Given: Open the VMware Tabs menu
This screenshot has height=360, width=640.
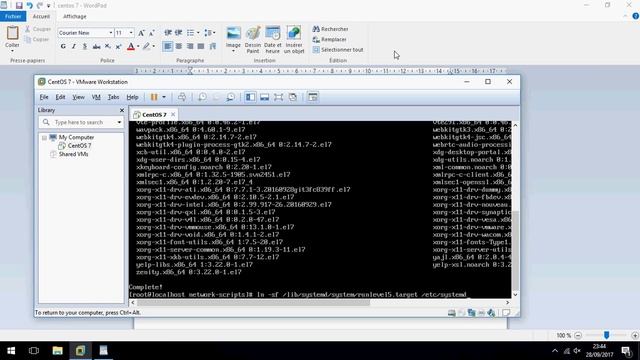Looking at the screenshot, I should pyautogui.click(x=113, y=97).
